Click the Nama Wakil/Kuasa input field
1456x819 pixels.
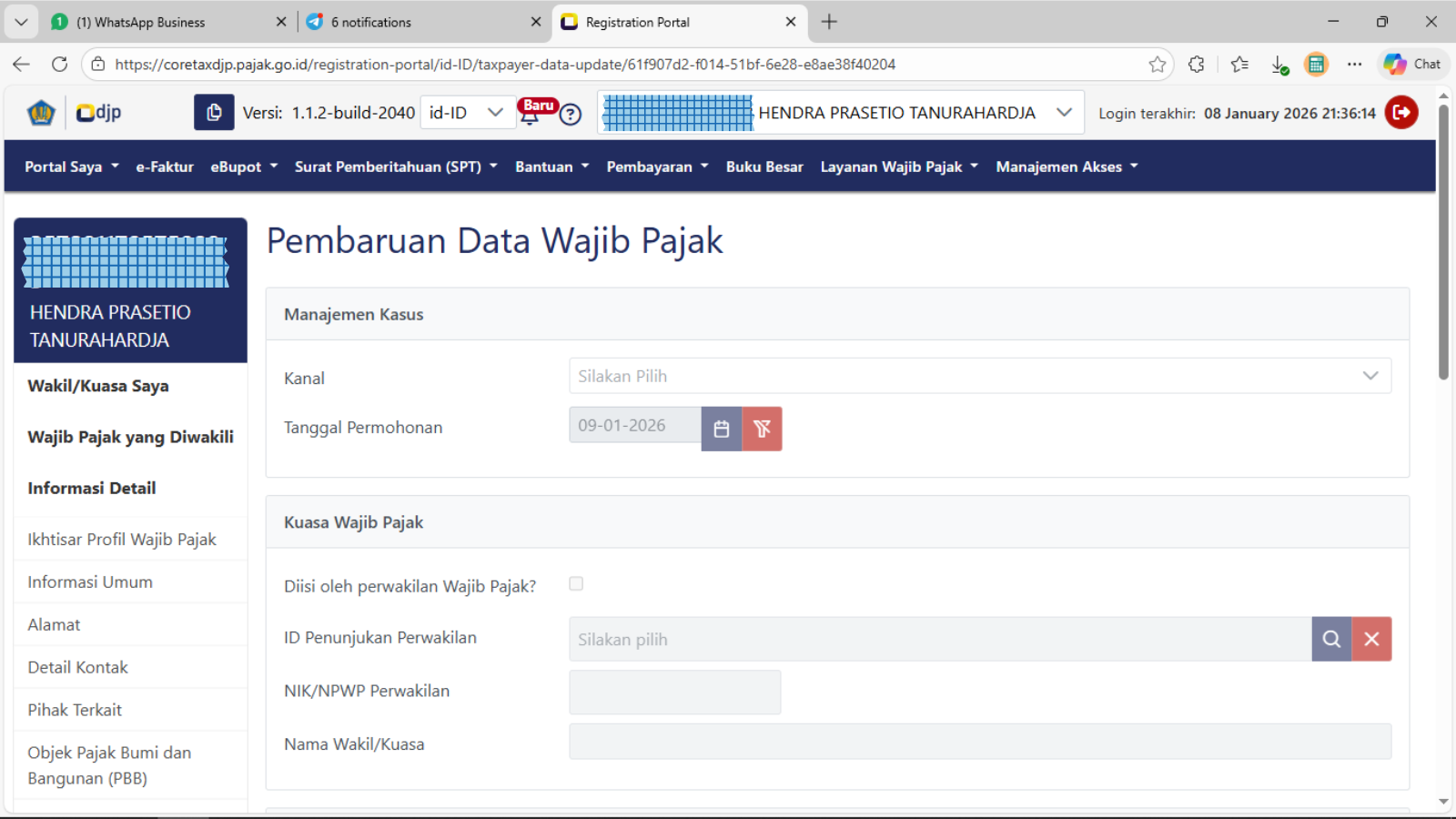[x=979, y=742]
